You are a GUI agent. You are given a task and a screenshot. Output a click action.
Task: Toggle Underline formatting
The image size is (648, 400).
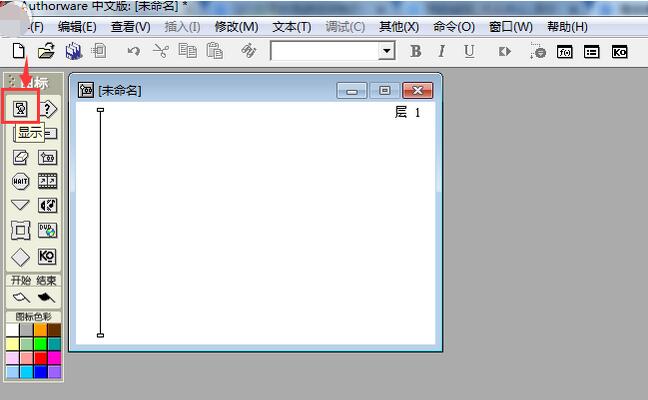[x=469, y=52]
